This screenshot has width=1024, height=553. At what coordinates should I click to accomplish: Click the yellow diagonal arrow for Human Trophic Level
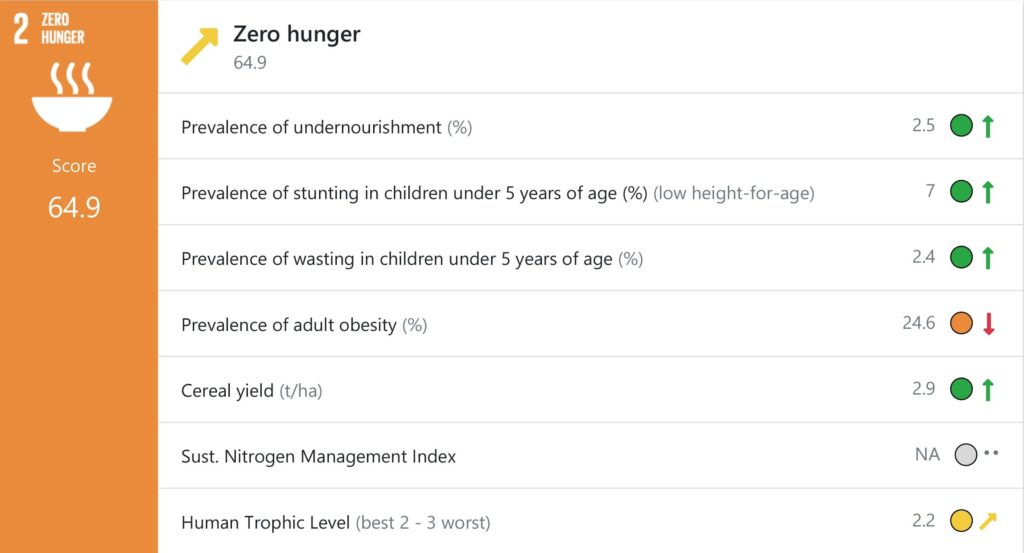click(x=988, y=521)
